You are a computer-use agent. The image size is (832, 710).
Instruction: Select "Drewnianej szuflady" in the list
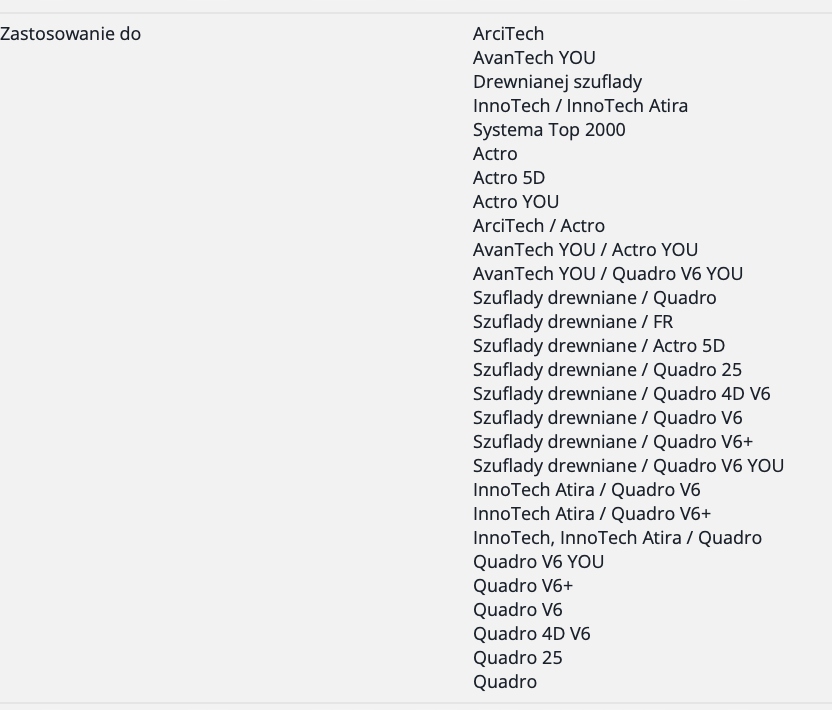point(557,82)
